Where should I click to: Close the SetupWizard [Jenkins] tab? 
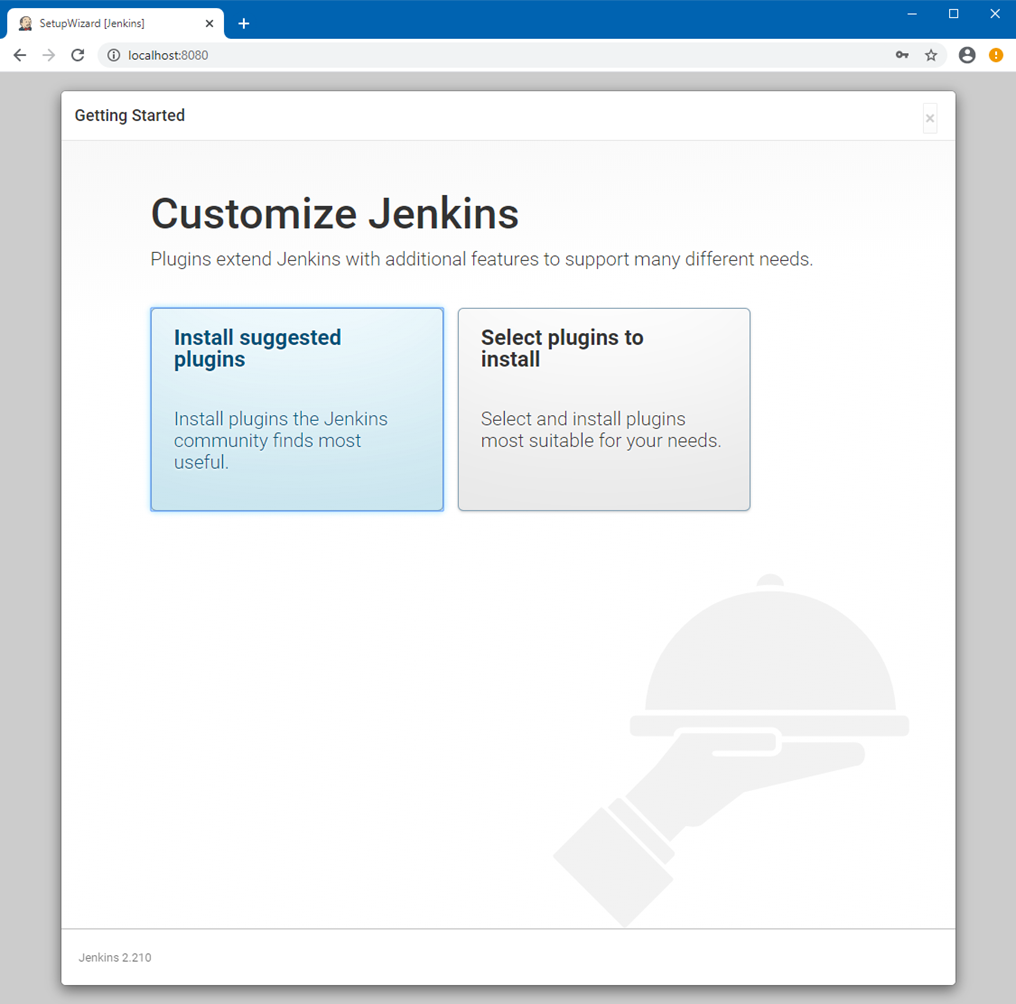[209, 23]
